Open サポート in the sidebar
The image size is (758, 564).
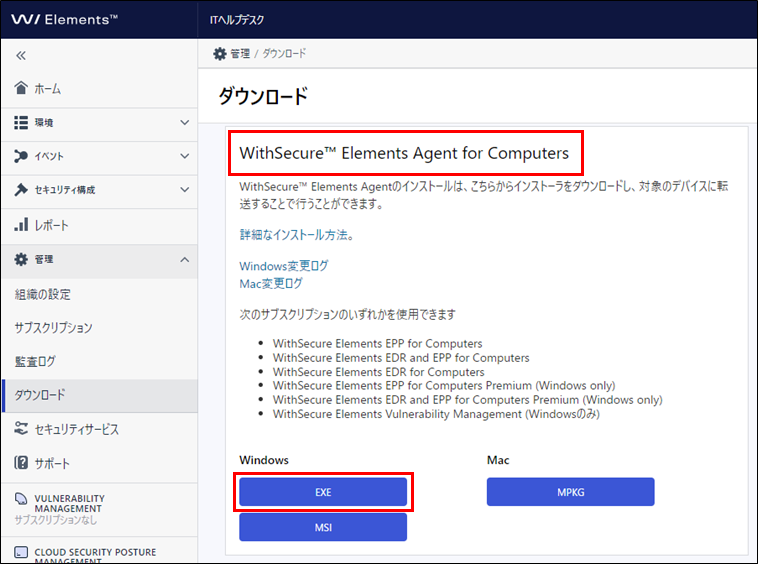[99, 463]
